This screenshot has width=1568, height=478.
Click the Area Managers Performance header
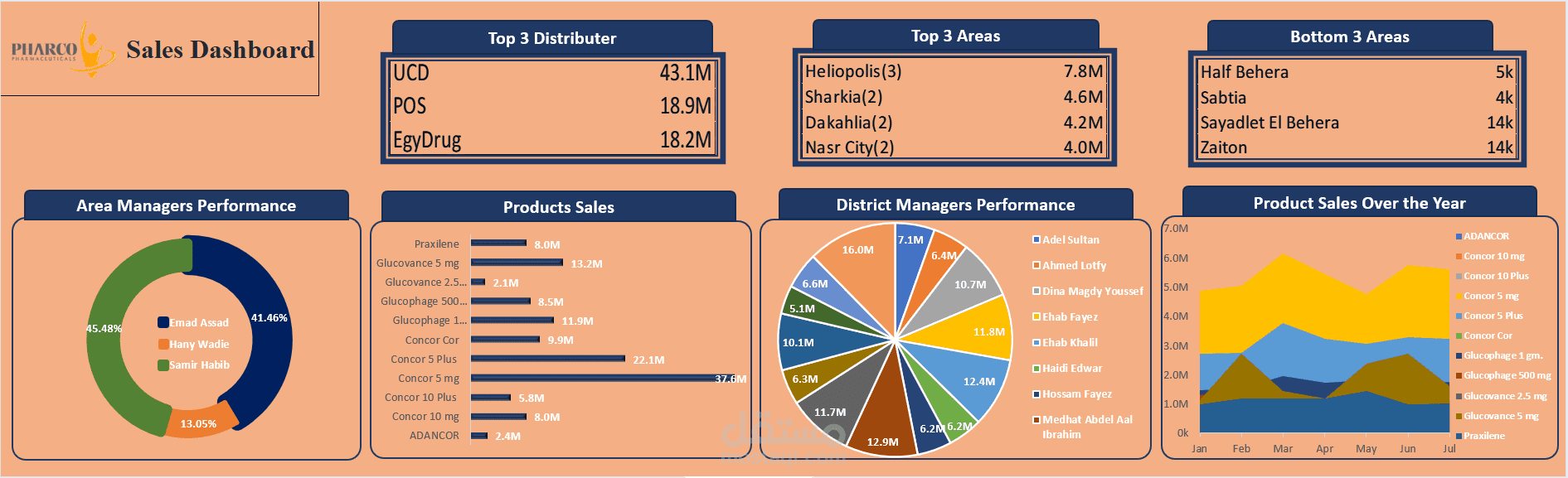(x=187, y=205)
